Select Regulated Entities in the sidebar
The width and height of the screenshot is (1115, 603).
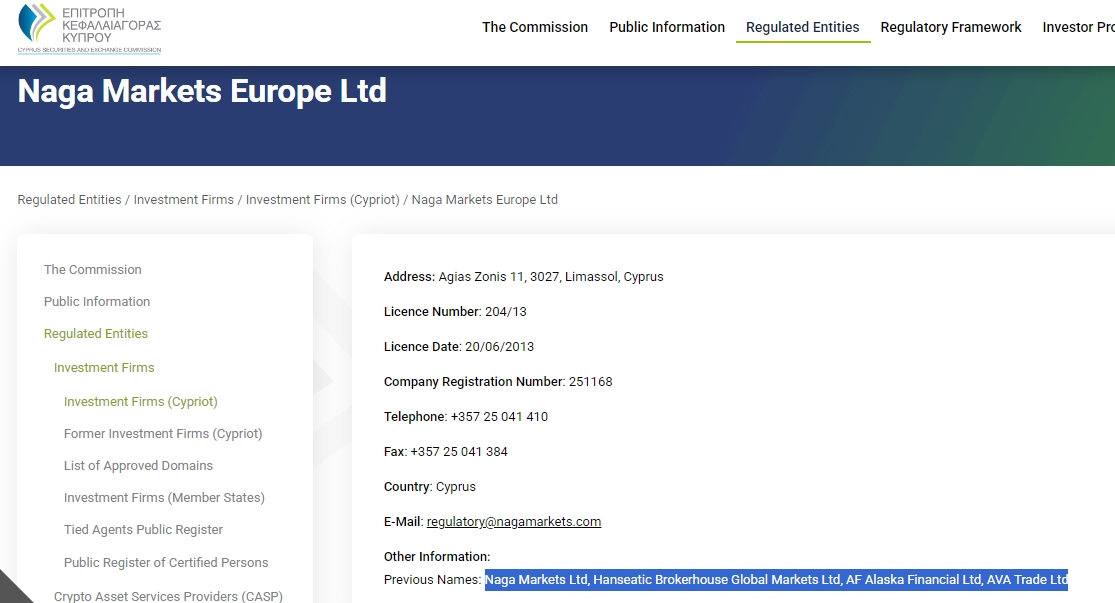coord(95,333)
